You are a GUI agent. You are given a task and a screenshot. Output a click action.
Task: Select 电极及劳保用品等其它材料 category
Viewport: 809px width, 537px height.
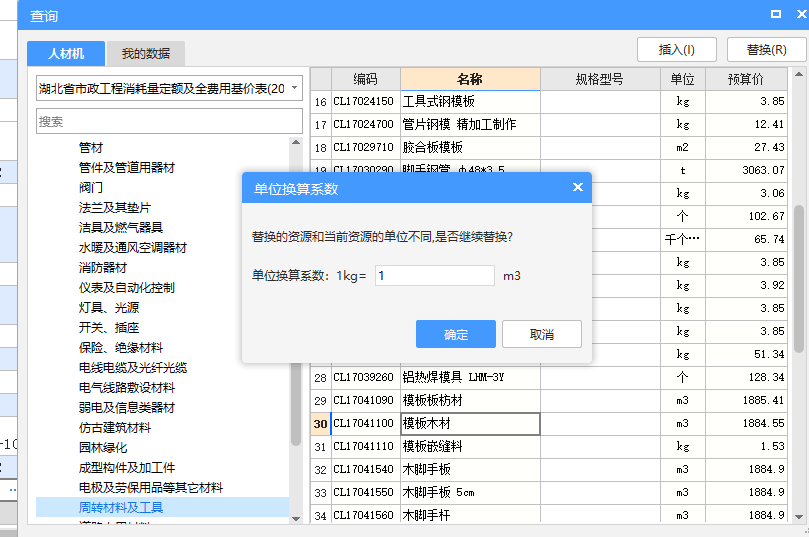tap(151, 488)
